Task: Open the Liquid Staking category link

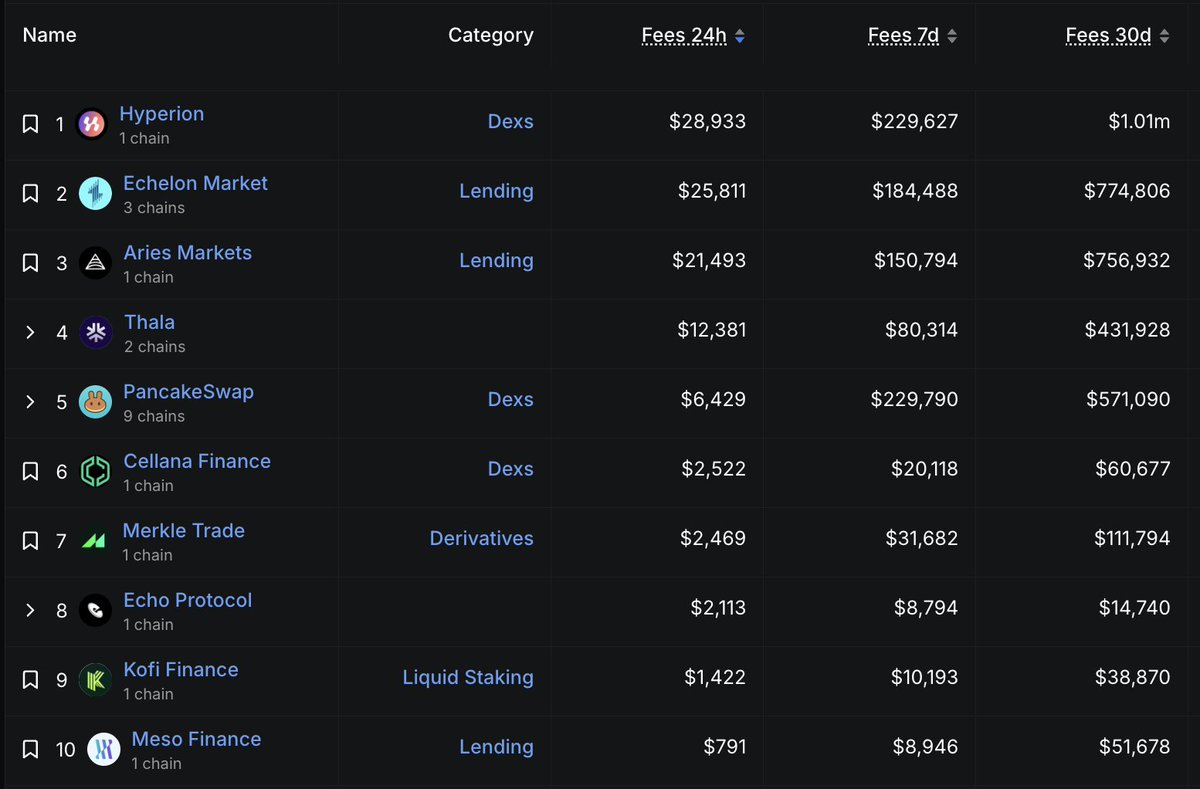Action: pos(468,677)
